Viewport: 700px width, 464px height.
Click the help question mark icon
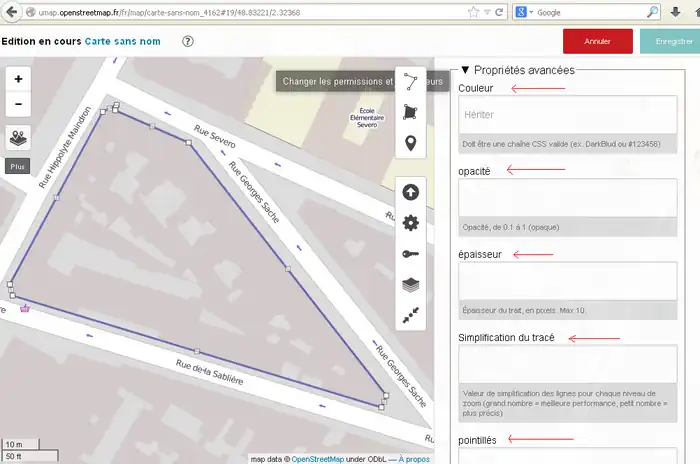pos(188,42)
